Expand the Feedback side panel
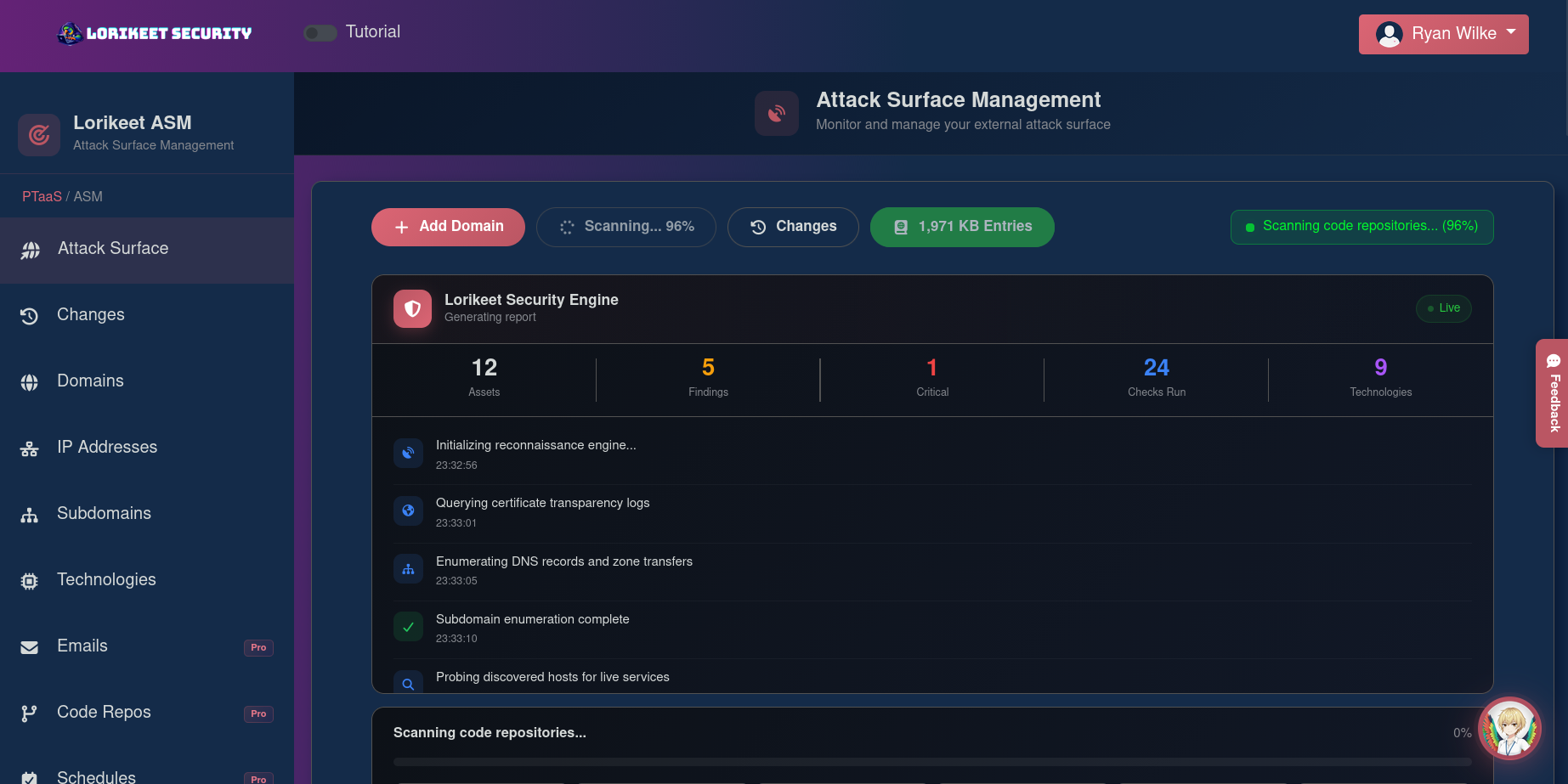Screen dimensions: 1568x784 pyautogui.click(x=1553, y=393)
